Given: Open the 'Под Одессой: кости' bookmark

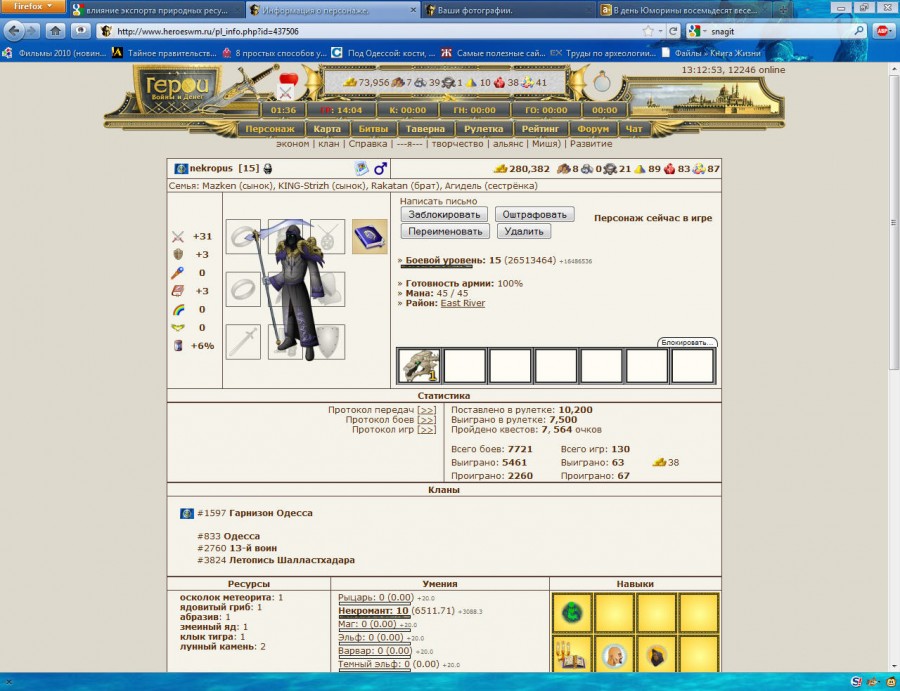Looking at the screenshot, I should click(x=383, y=53).
